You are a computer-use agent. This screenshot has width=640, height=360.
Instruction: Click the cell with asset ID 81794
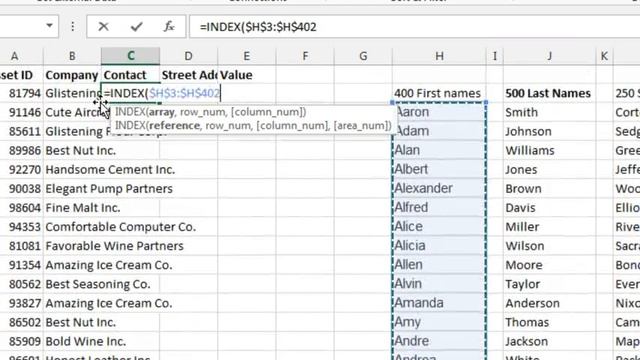click(x=22, y=93)
